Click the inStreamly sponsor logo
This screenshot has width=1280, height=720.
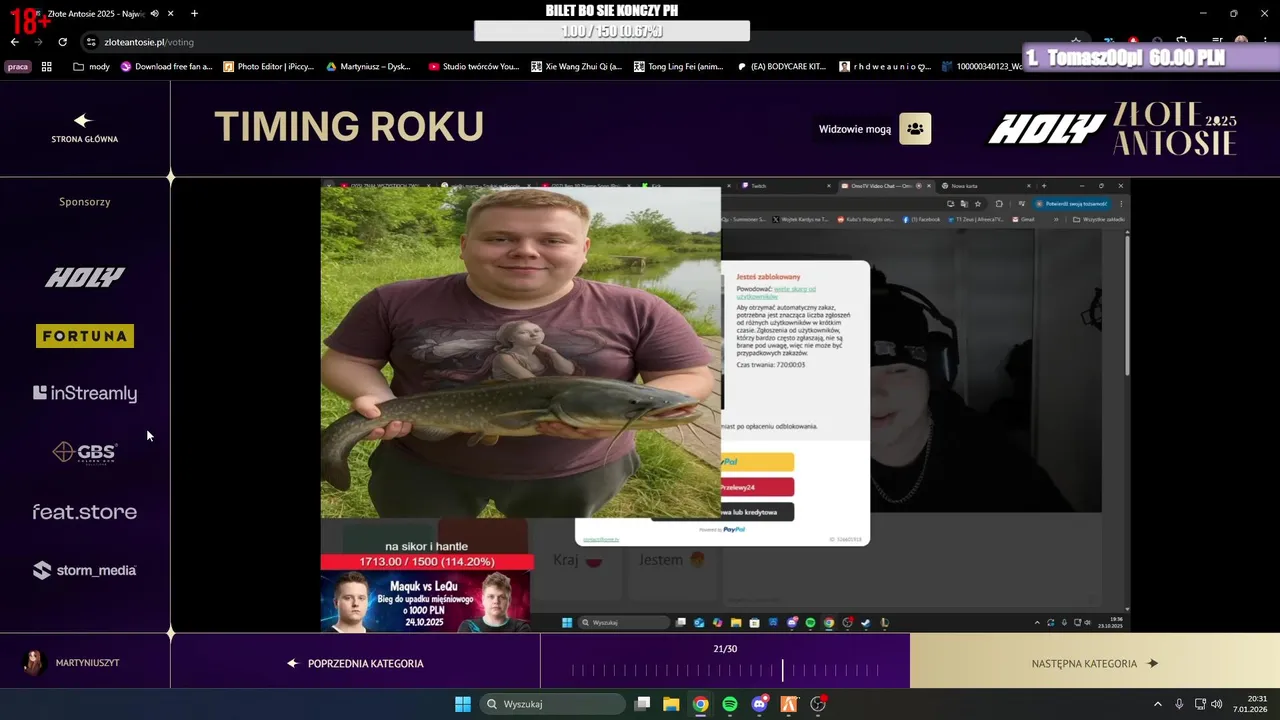(x=85, y=393)
